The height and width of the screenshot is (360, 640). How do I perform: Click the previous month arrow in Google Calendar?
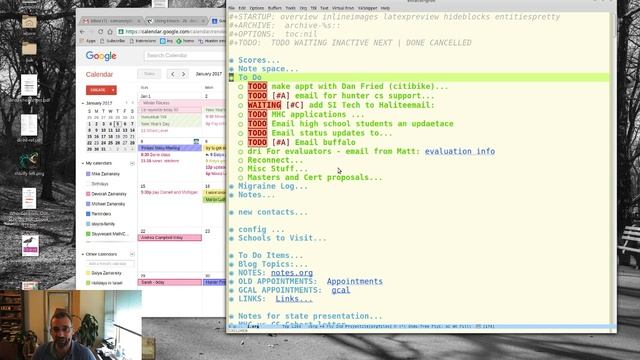(x=173, y=74)
